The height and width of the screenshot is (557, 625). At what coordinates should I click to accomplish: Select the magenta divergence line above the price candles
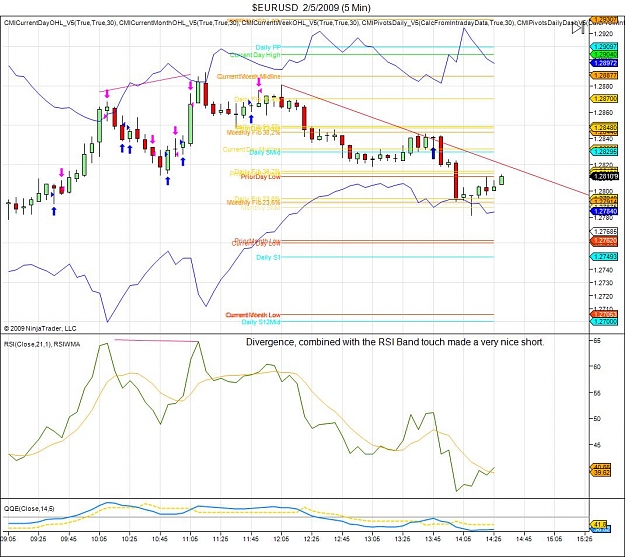coord(145,83)
